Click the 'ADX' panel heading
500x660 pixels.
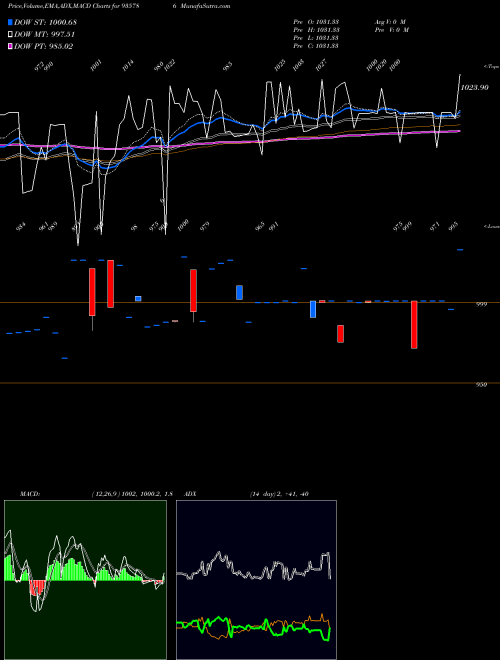tap(190, 494)
